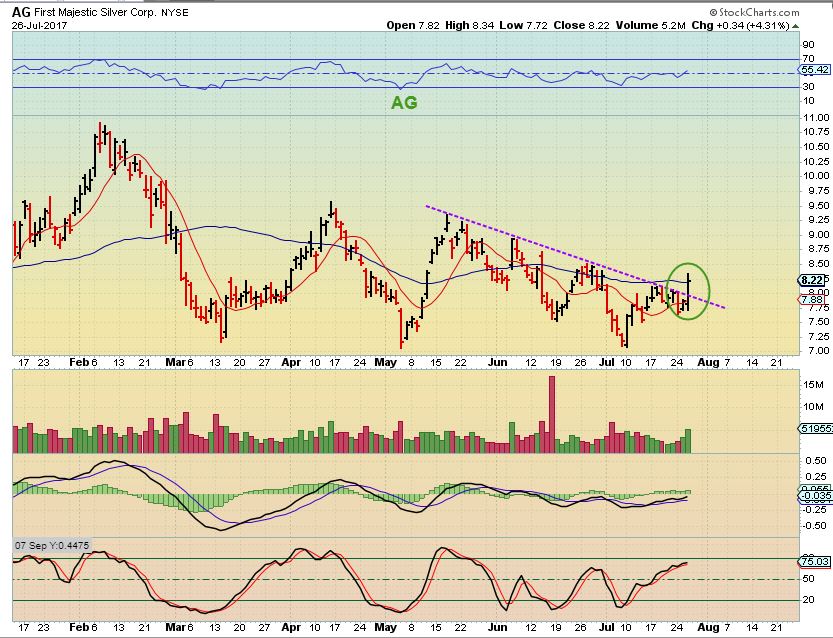Screen dimensions: 833x638
Task: Click the Chg +0.34 (+4.31%) value
Action: [x=740, y=25]
